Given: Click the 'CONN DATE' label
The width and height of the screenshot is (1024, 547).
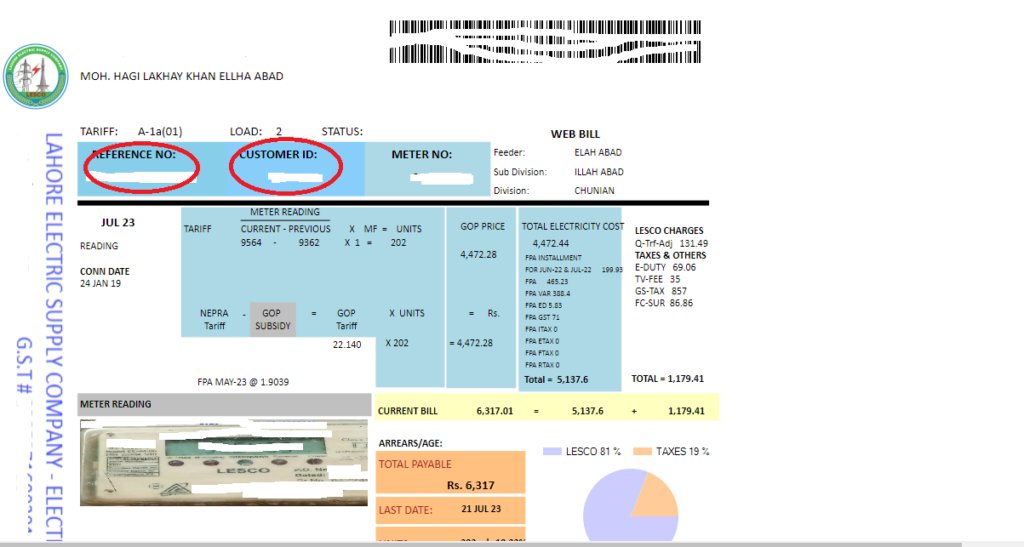Looking at the screenshot, I should click(104, 272).
